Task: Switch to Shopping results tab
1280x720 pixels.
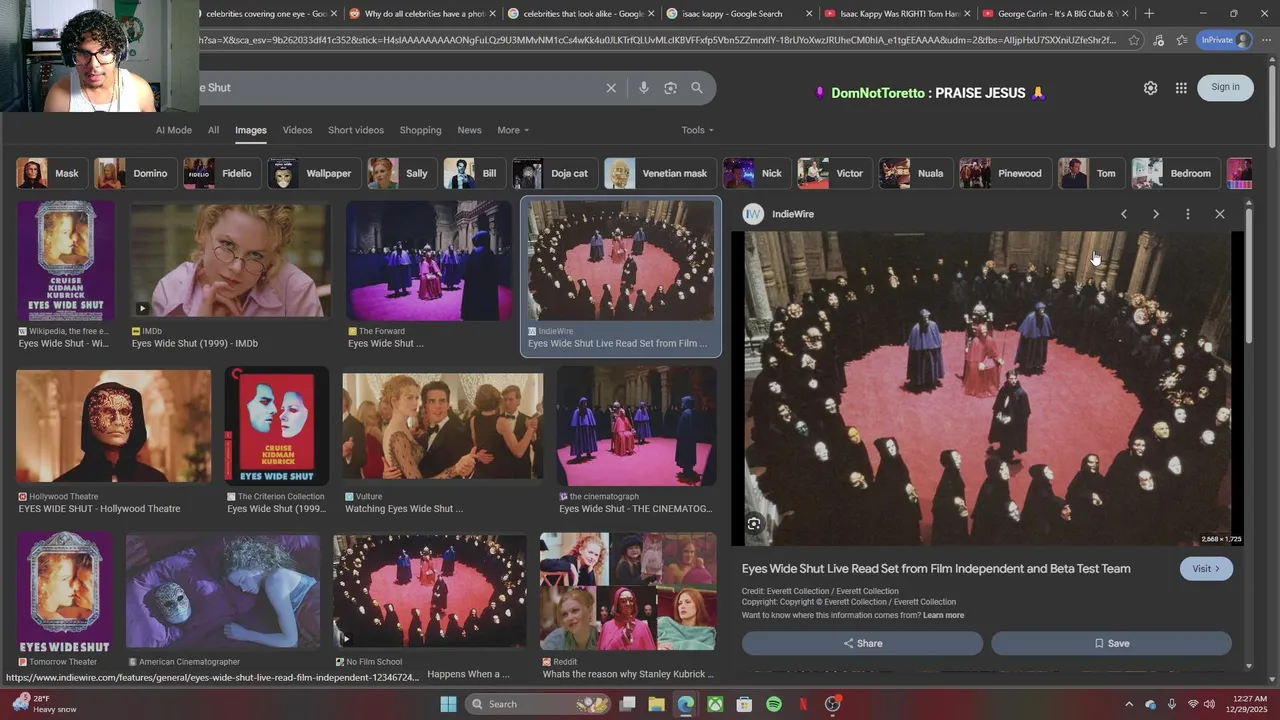Action: point(420,130)
